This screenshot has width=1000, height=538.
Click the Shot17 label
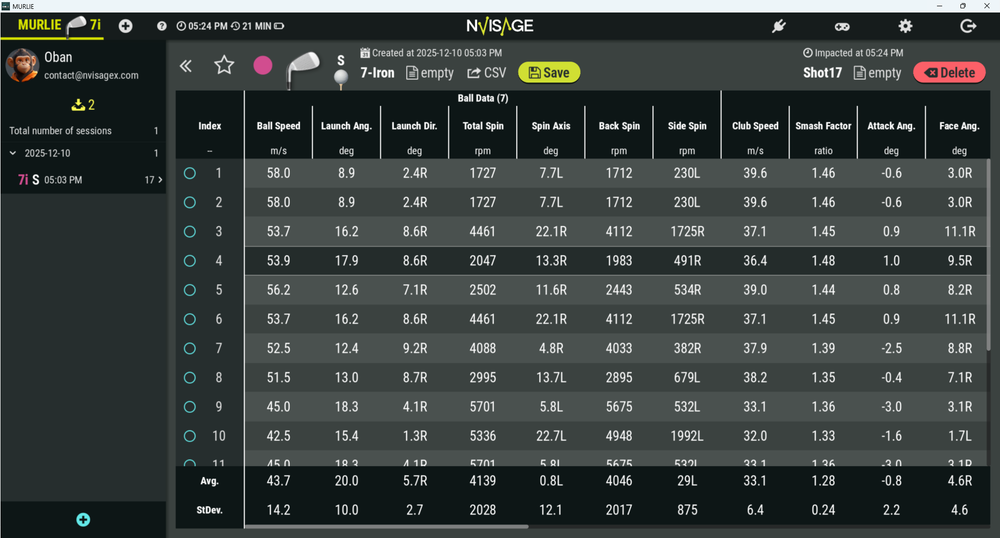pyautogui.click(x=823, y=73)
